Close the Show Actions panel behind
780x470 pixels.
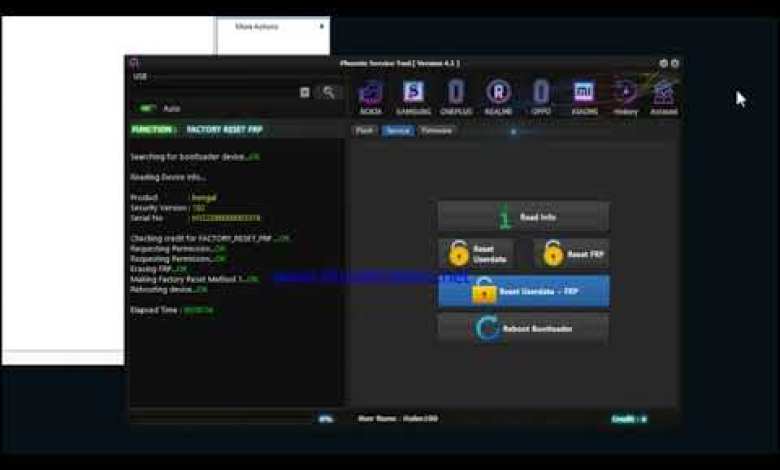(x=321, y=26)
